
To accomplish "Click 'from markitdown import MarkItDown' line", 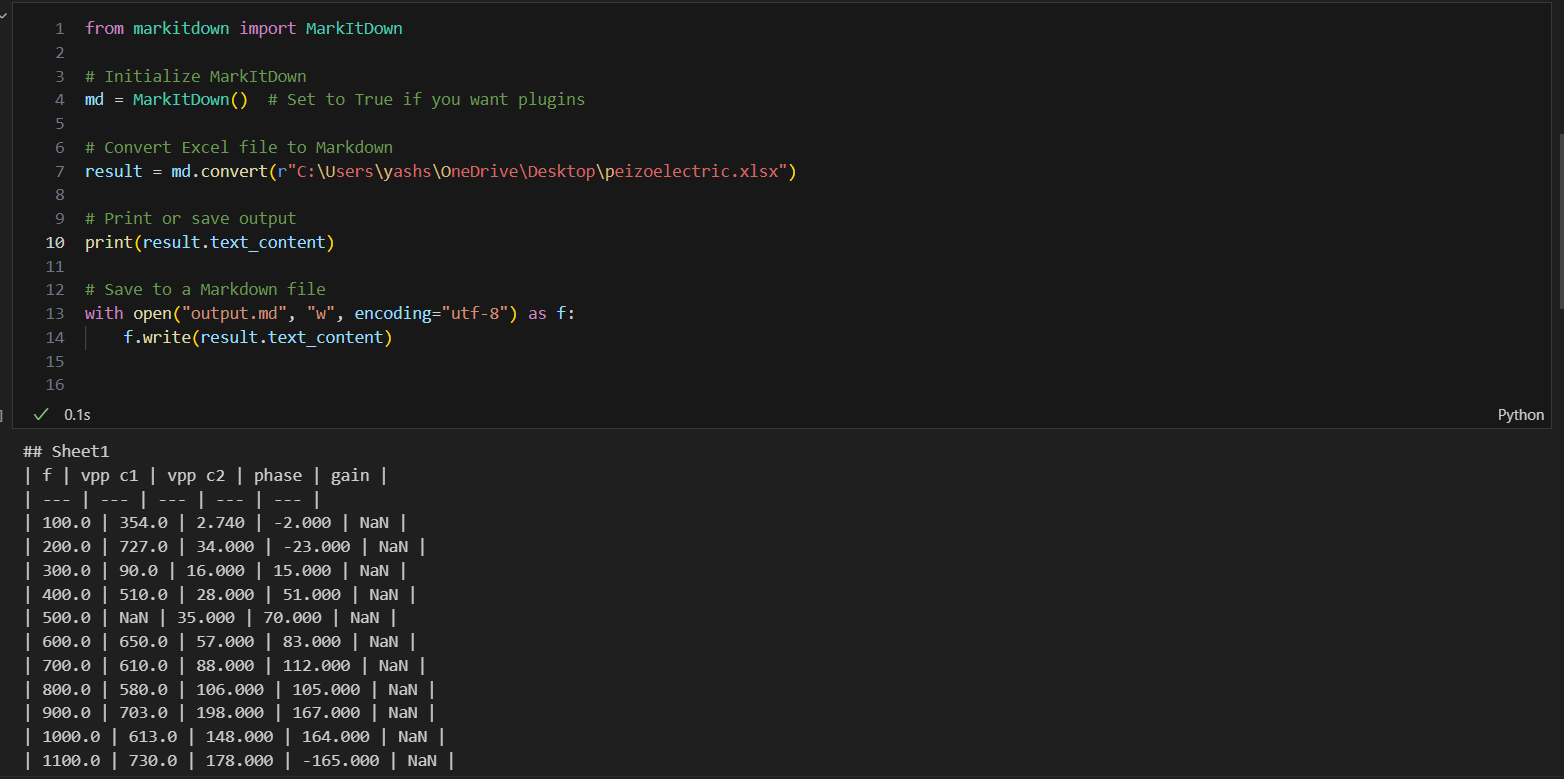I will [x=244, y=28].
